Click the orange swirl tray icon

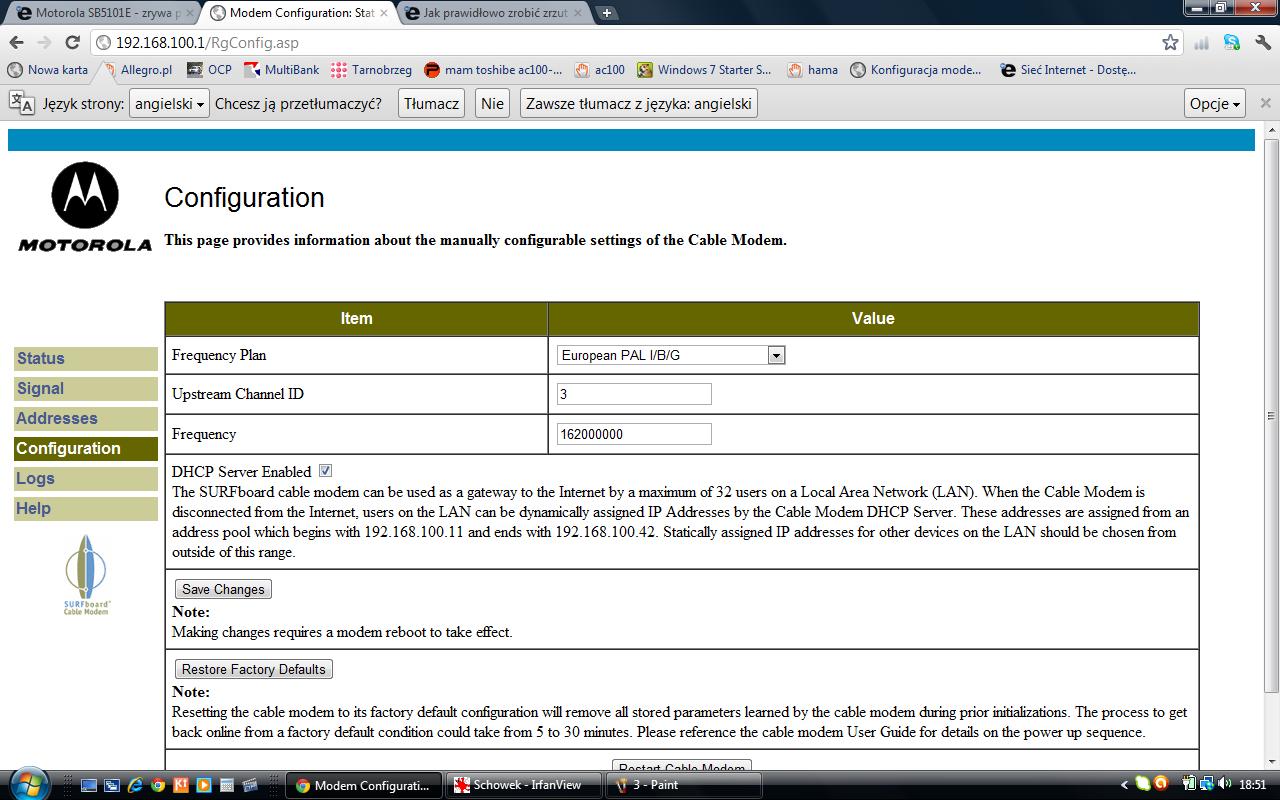click(1160, 785)
